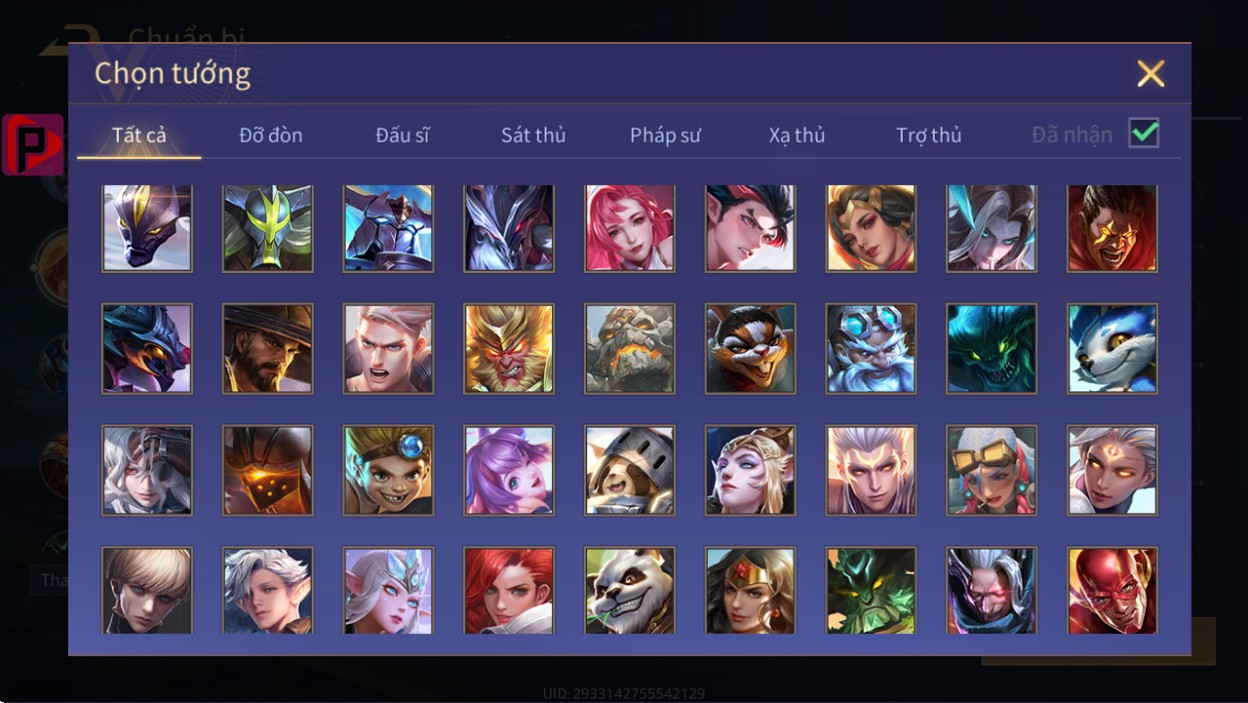Select the green tree monster hero

pos(871,590)
